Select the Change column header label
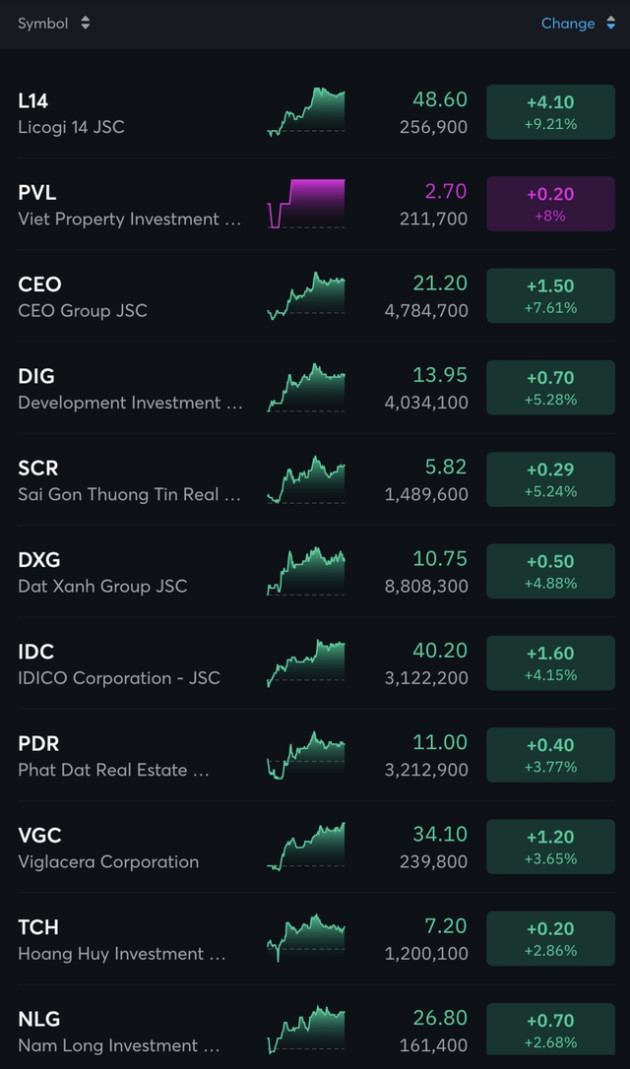This screenshot has width=630, height=1069. tap(568, 23)
